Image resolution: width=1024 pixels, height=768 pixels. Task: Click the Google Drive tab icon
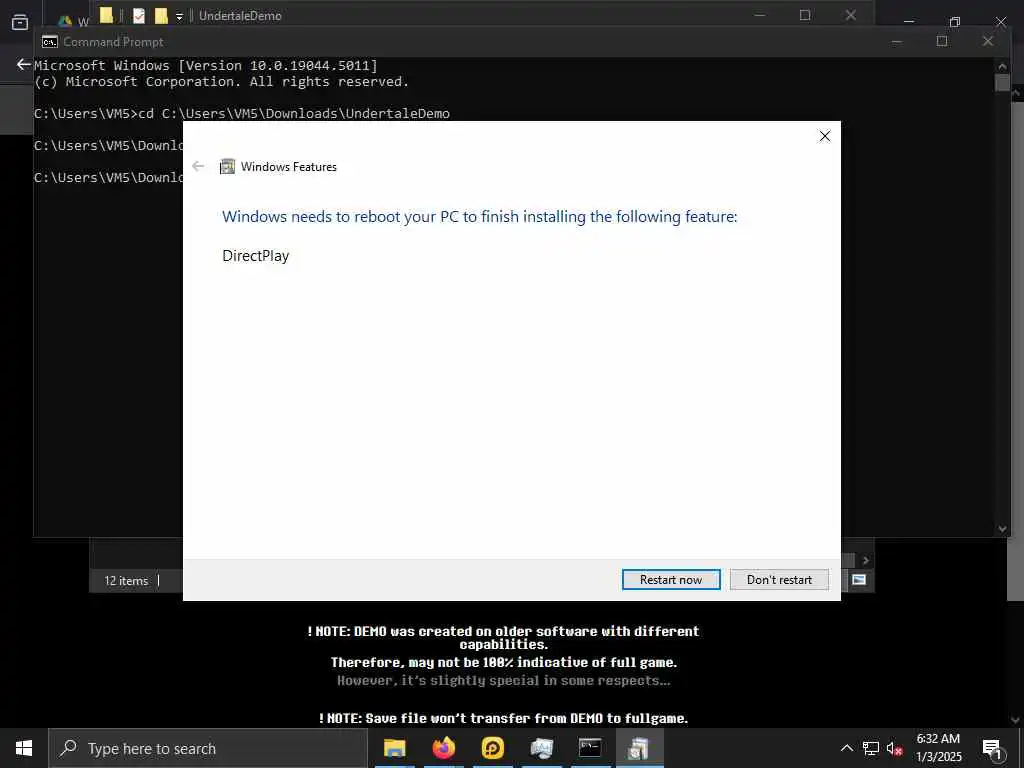pyautogui.click(x=65, y=22)
